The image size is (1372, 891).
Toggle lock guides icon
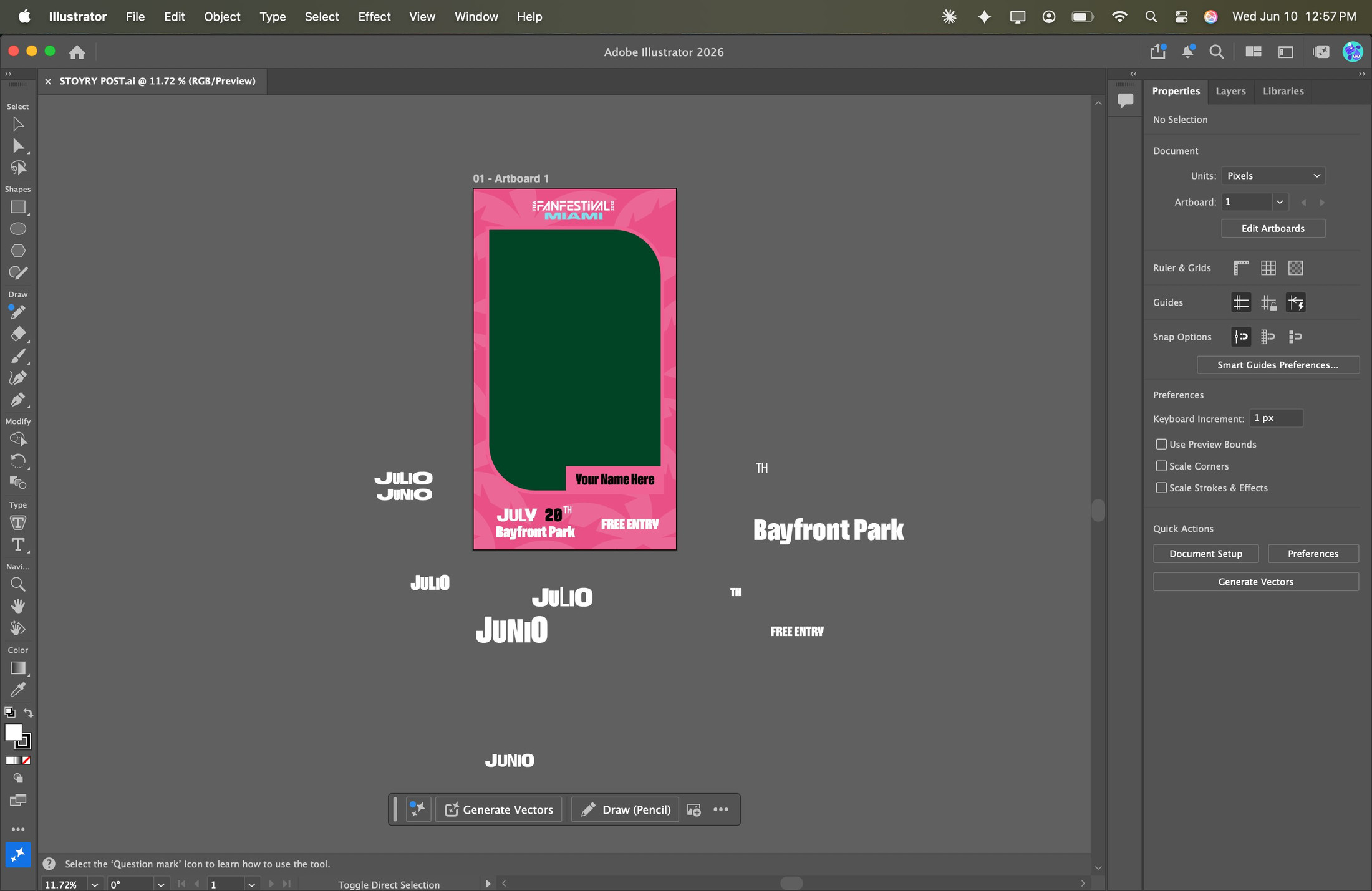1268,302
